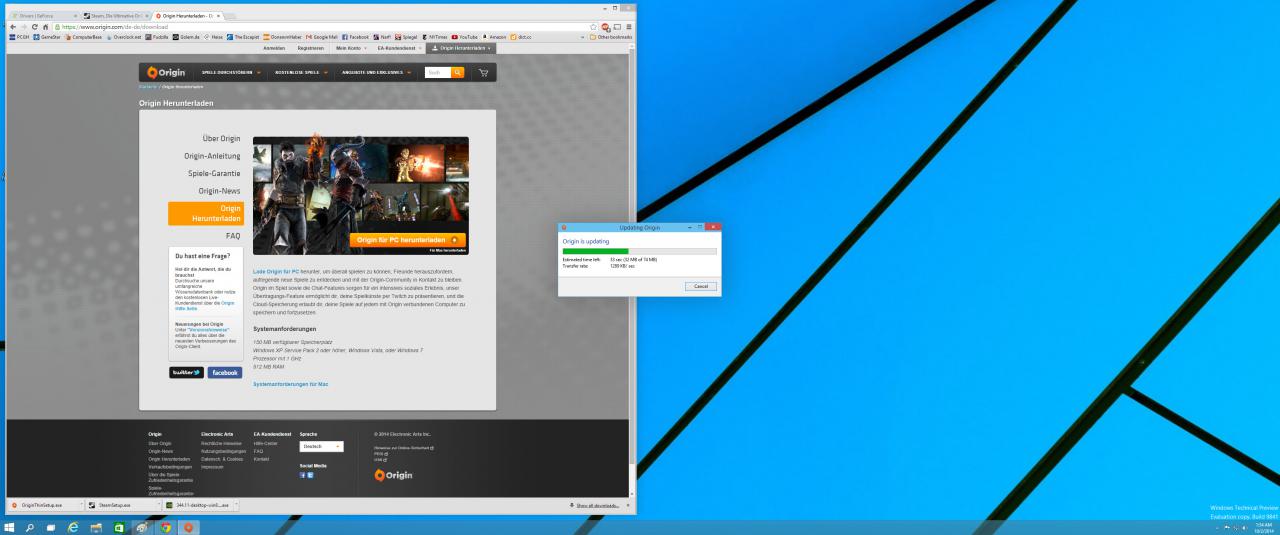Click the clock in the system tray
1280x535 pixels.
pos(1264,527)
